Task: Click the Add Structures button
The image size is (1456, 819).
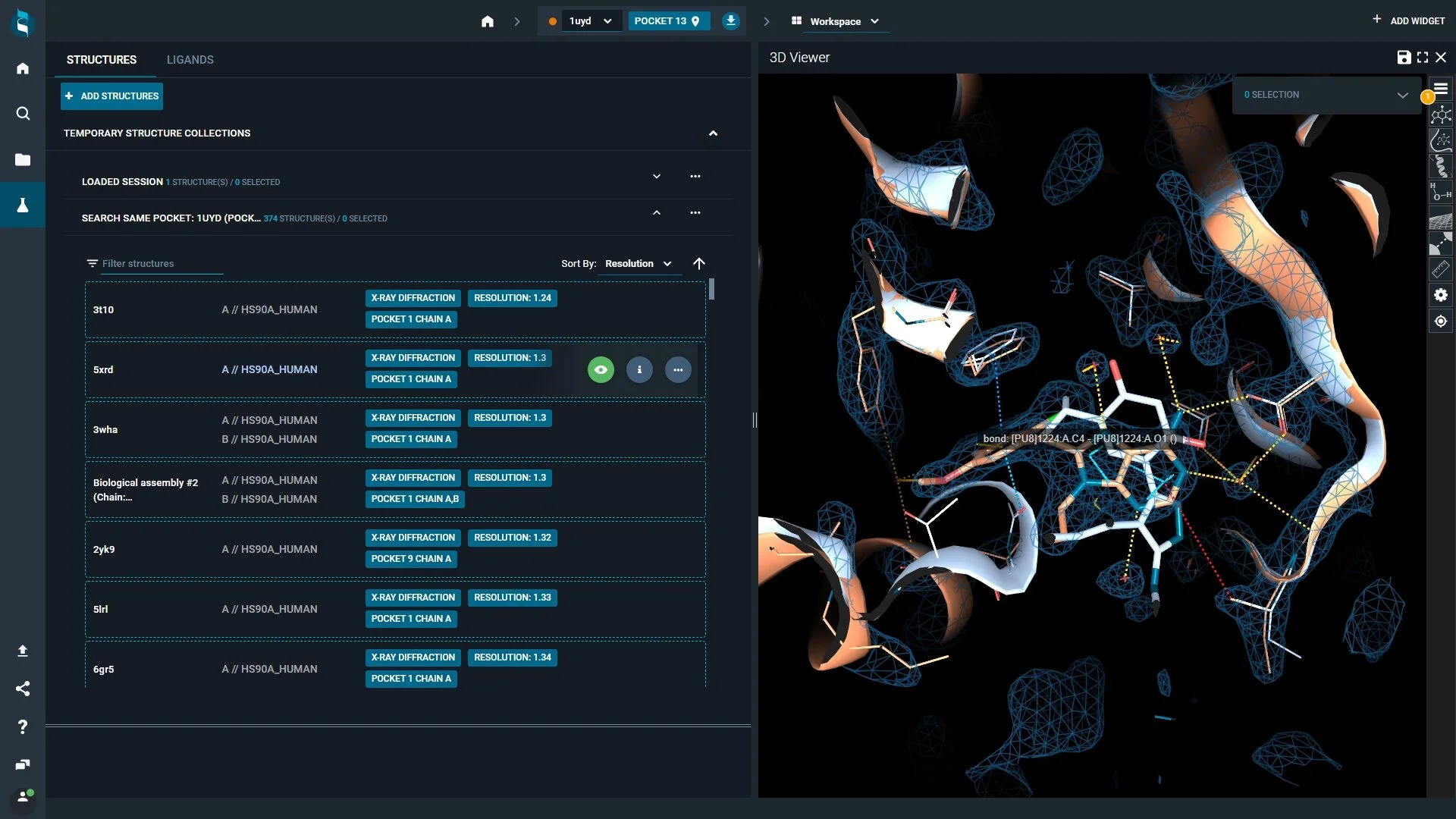Action: coord(112,96)
